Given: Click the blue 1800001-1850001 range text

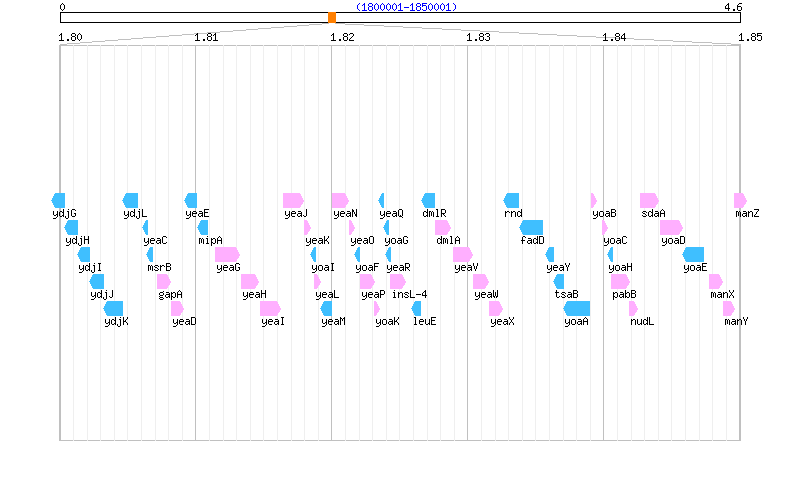Looking at the screenshot, I should [x=406, y=7].
